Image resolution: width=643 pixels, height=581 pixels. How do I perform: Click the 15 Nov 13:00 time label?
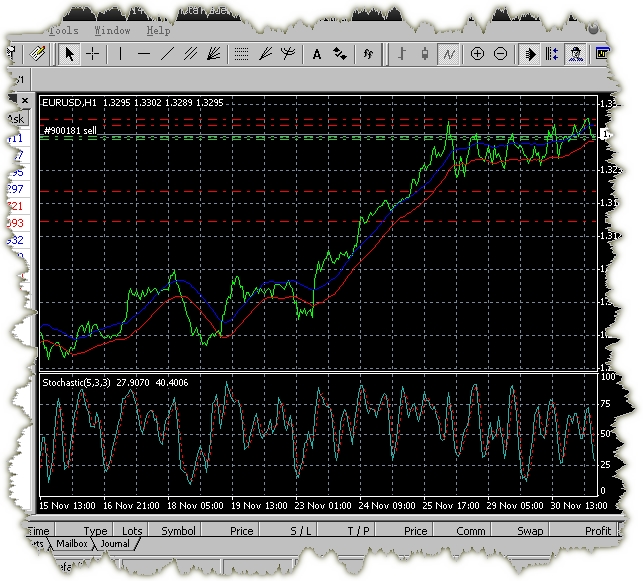click(x=67, y=506)
